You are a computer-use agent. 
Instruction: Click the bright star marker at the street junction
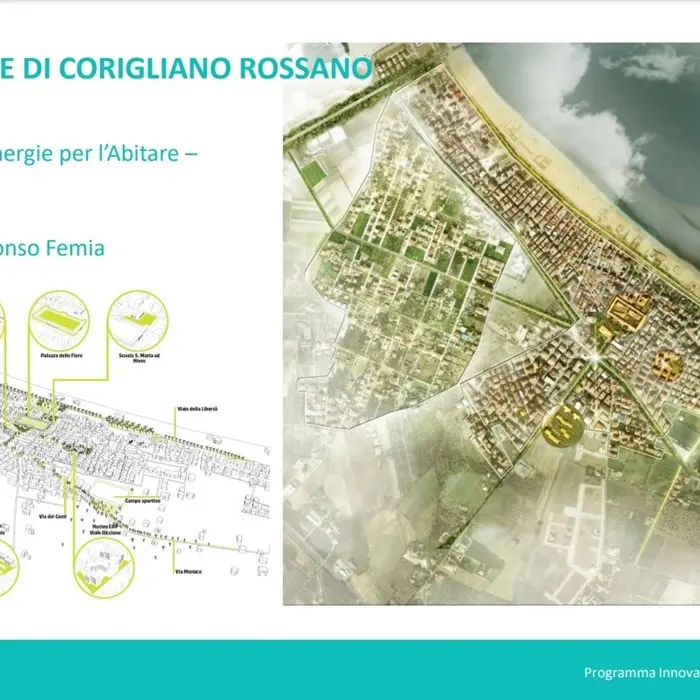594,358
